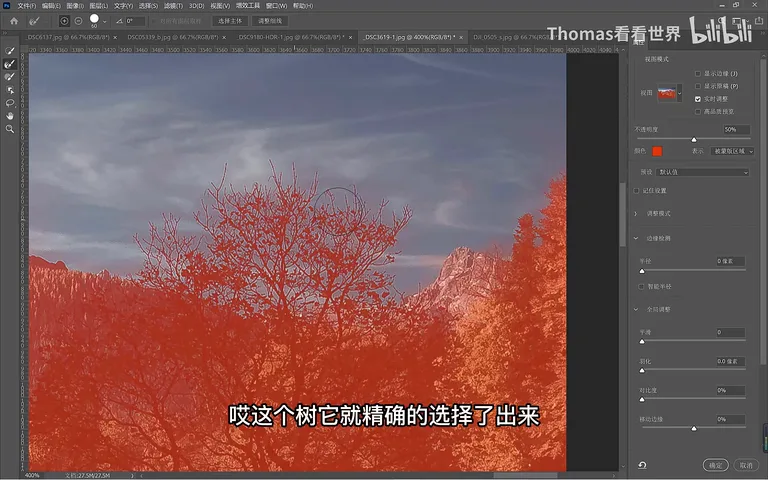The height and width of the screenshot is (480, 768).
Task: Switch to DSC05339_b.jpg document tab
Action: [172, 37]
